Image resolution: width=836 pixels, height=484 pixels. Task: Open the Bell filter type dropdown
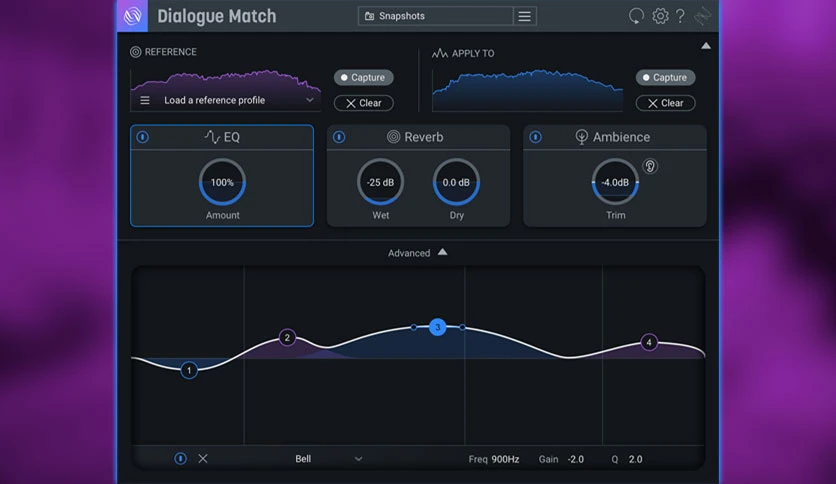(328, 459)
